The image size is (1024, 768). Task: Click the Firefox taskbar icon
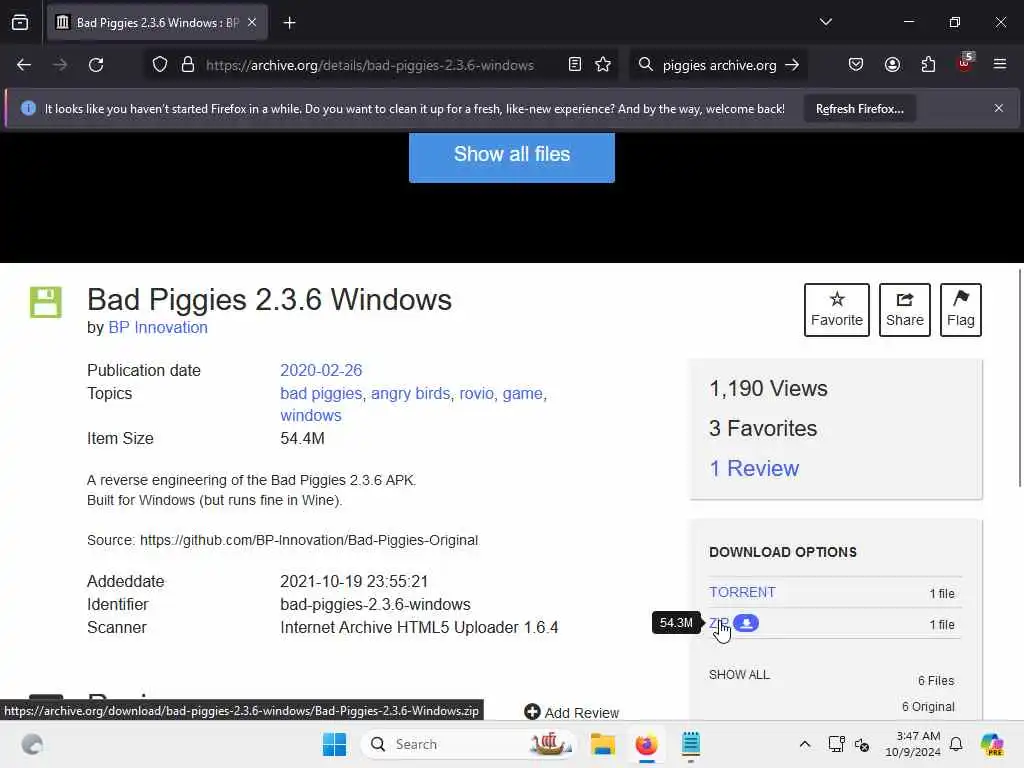click(x=646, y=744)
